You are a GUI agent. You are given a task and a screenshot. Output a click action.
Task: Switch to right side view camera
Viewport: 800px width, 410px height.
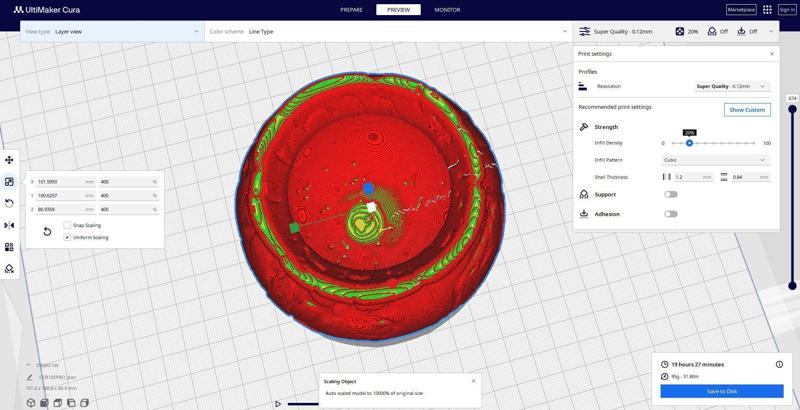point(84,403)
